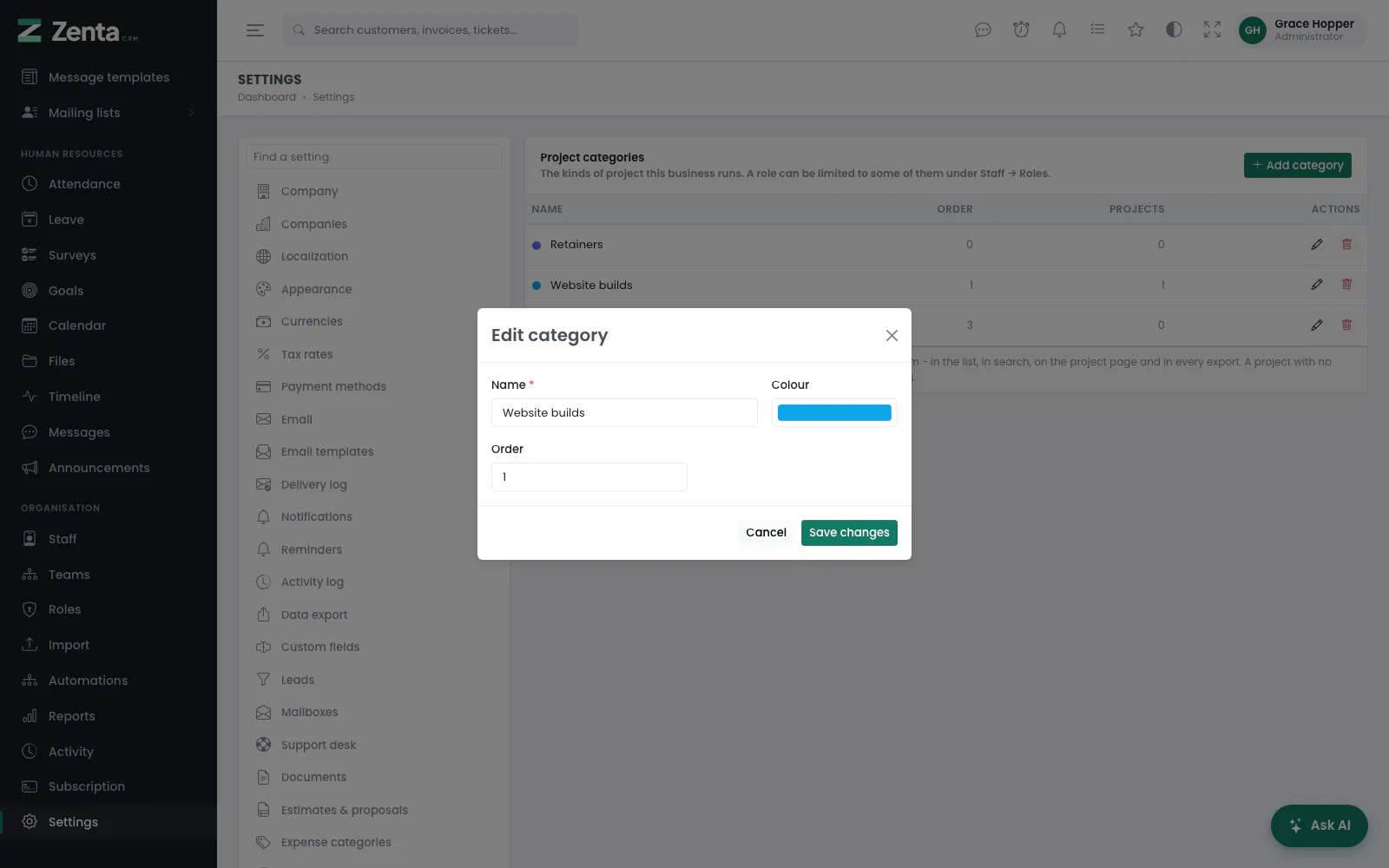Toggle dark mode contrast icon
Viewport: 1389px width, 868px height.
pos(1174,30)
